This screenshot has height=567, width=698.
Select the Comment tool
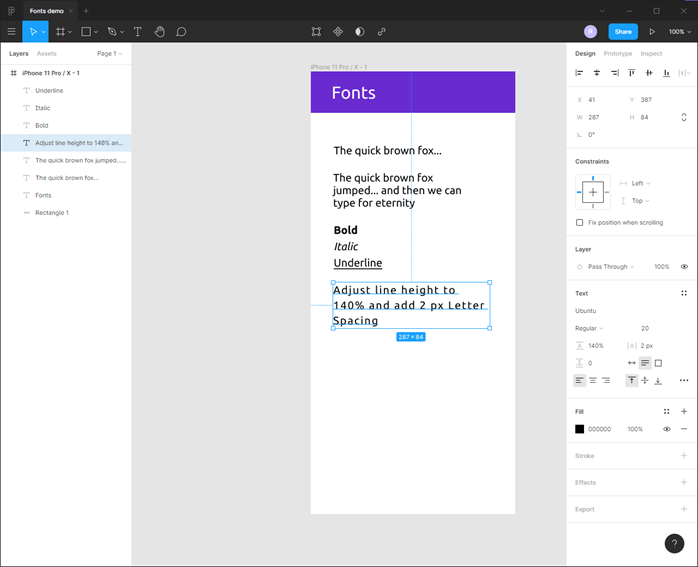coord(181,32)
